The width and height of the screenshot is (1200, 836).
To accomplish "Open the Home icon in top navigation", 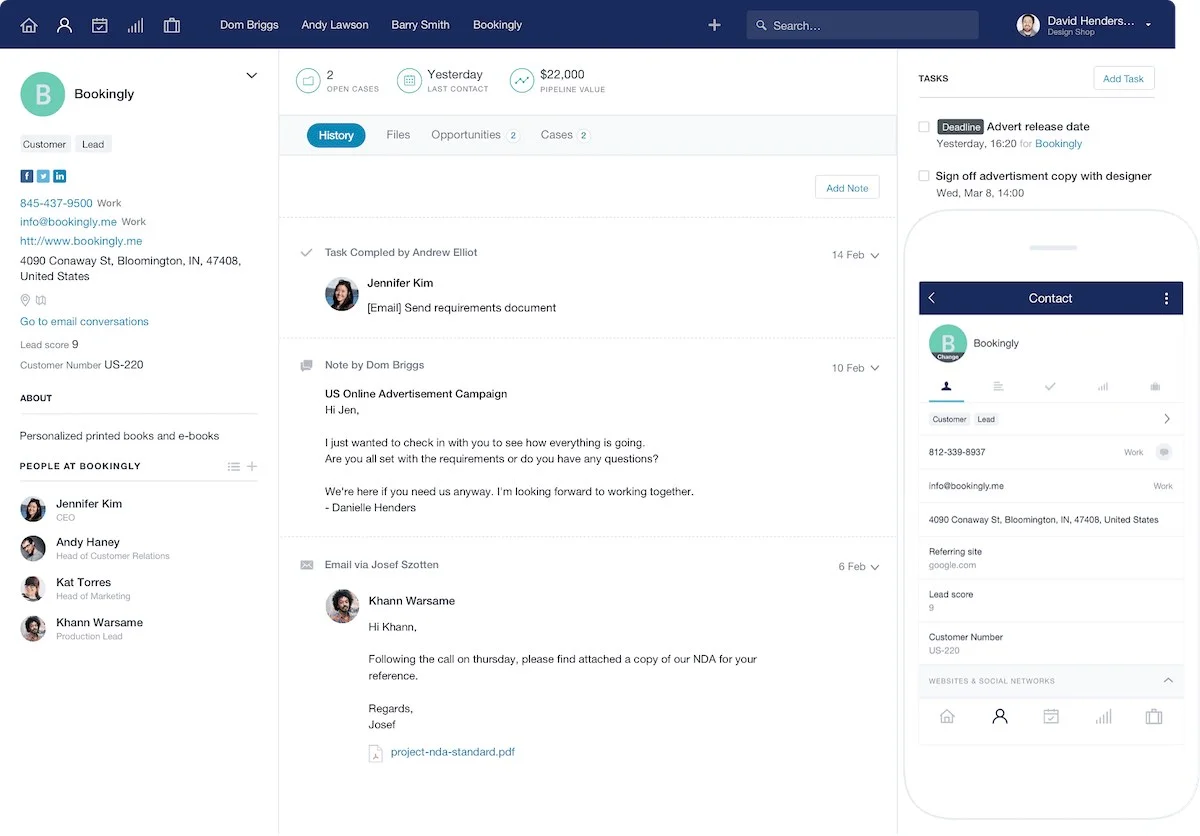I will 29,25.
